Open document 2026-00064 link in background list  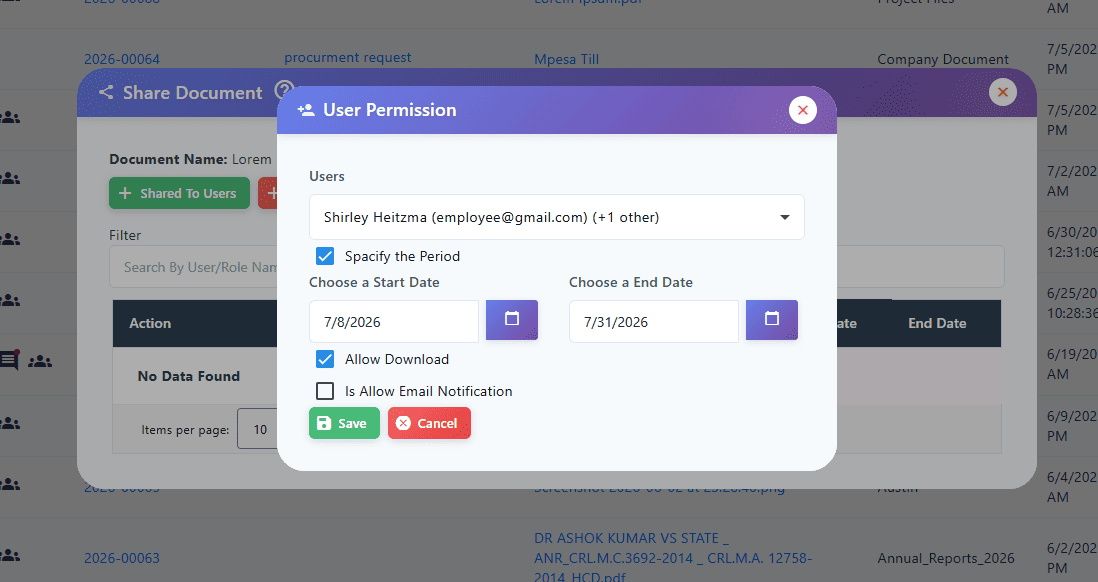coord(122,60)
